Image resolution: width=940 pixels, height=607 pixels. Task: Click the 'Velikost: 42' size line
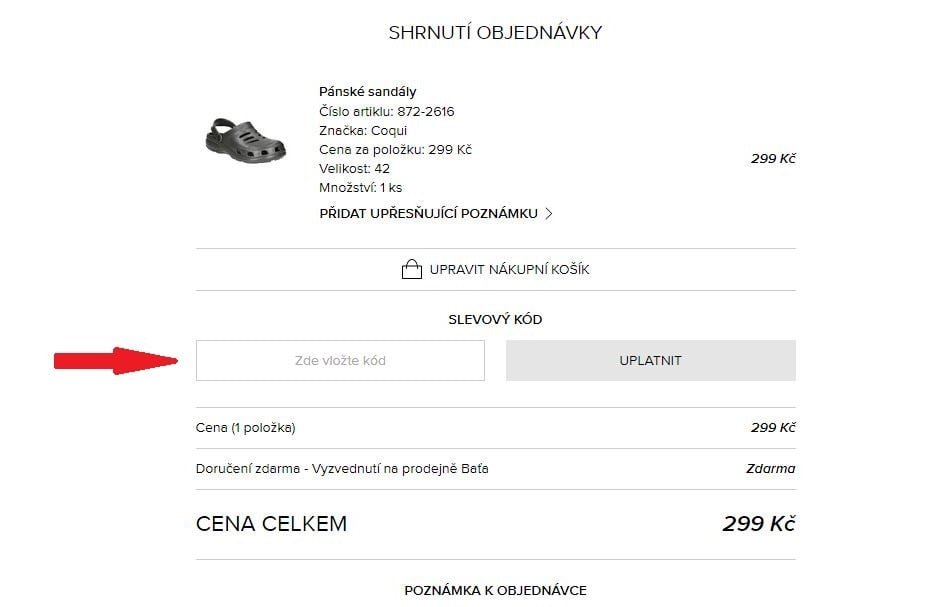click(x=354, y=168)
